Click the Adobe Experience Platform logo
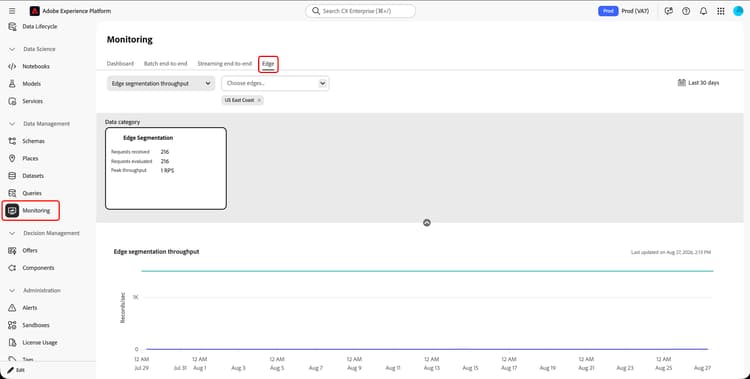The image size is (750, 379). (34, 11)
